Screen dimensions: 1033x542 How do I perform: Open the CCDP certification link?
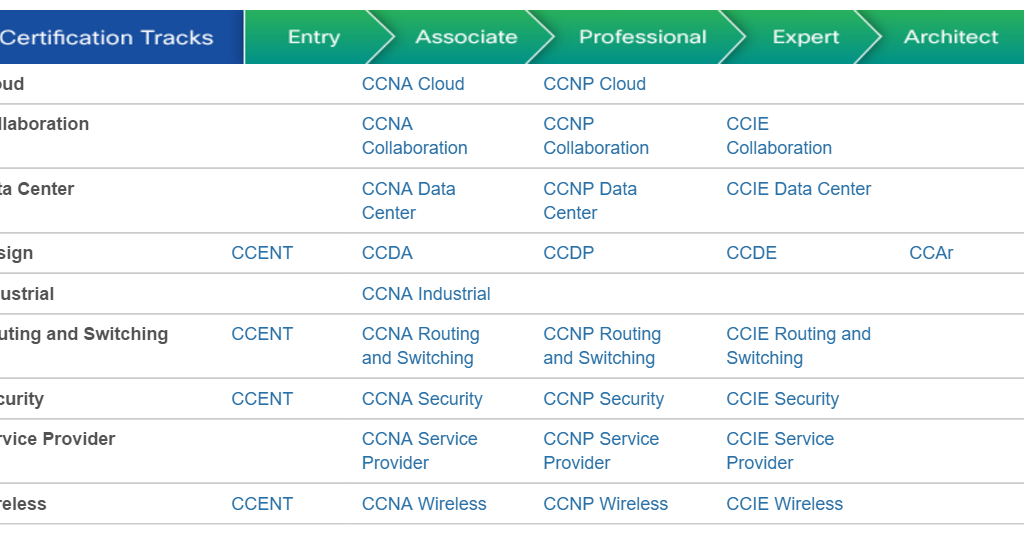coord(569,253)
